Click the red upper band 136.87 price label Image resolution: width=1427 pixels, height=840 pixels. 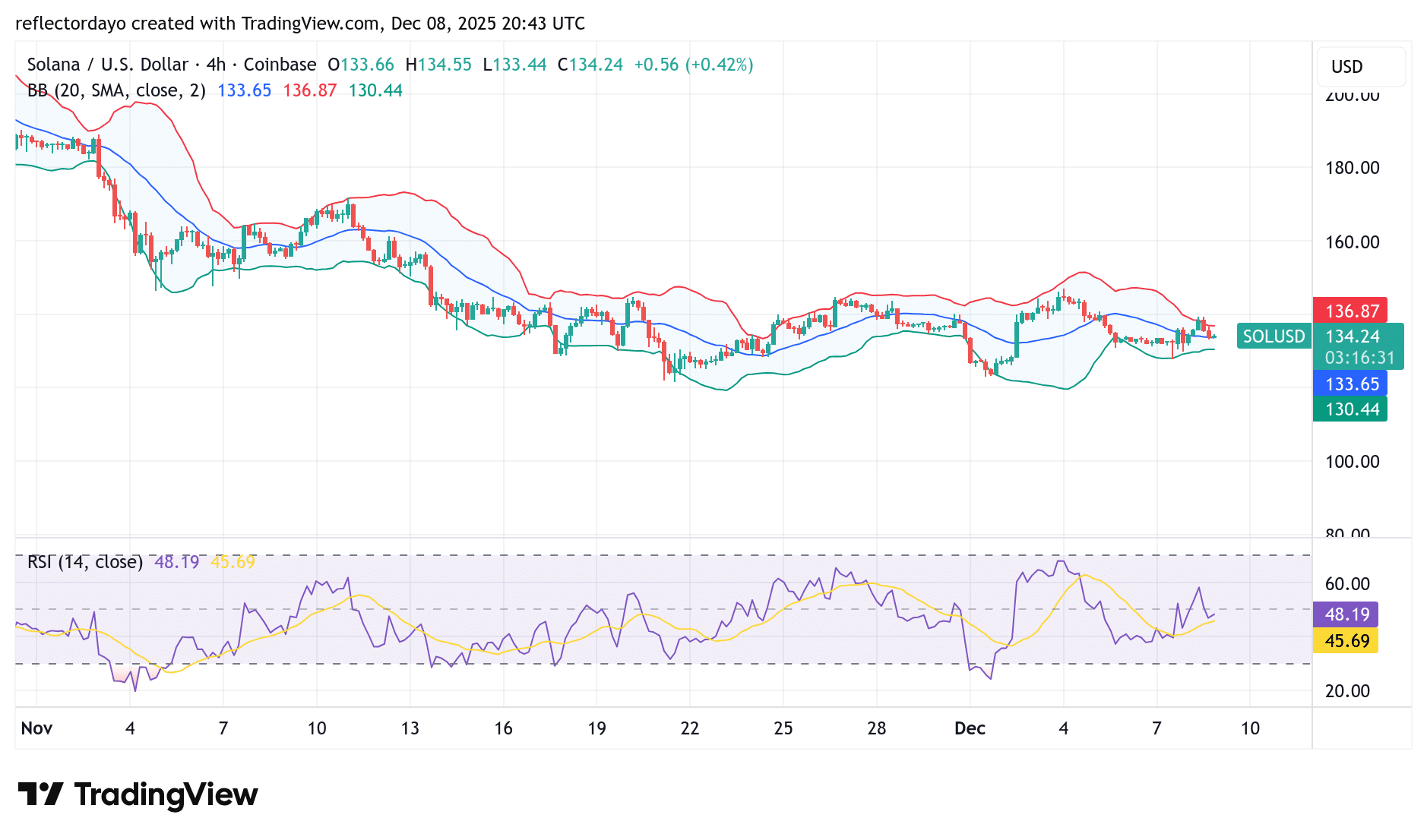click(x=1350, y=311)
